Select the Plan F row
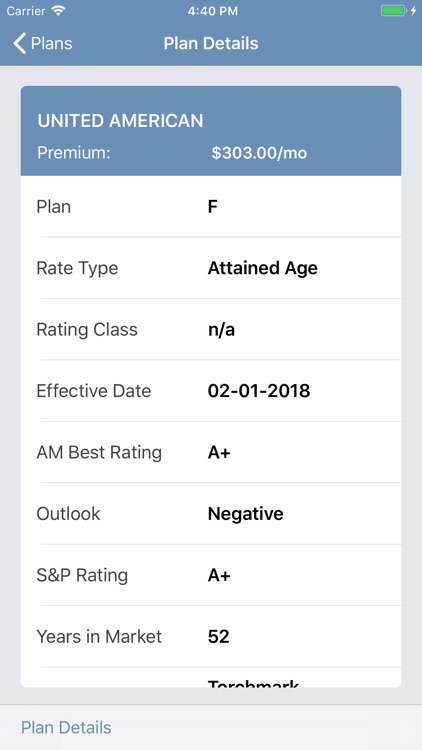 (211, 207)
